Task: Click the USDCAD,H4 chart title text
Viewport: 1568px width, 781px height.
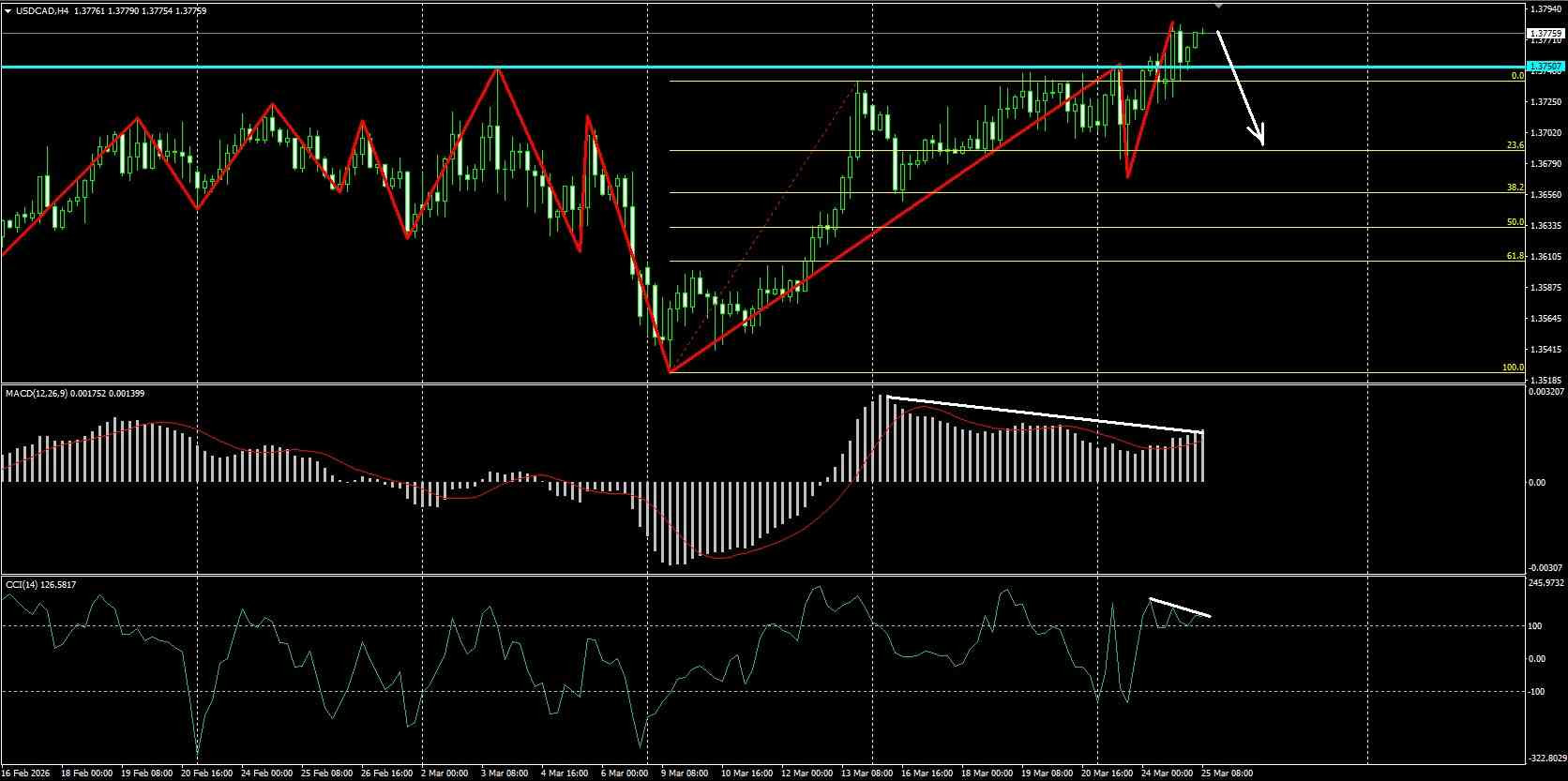Action: [x=42, y=11]
